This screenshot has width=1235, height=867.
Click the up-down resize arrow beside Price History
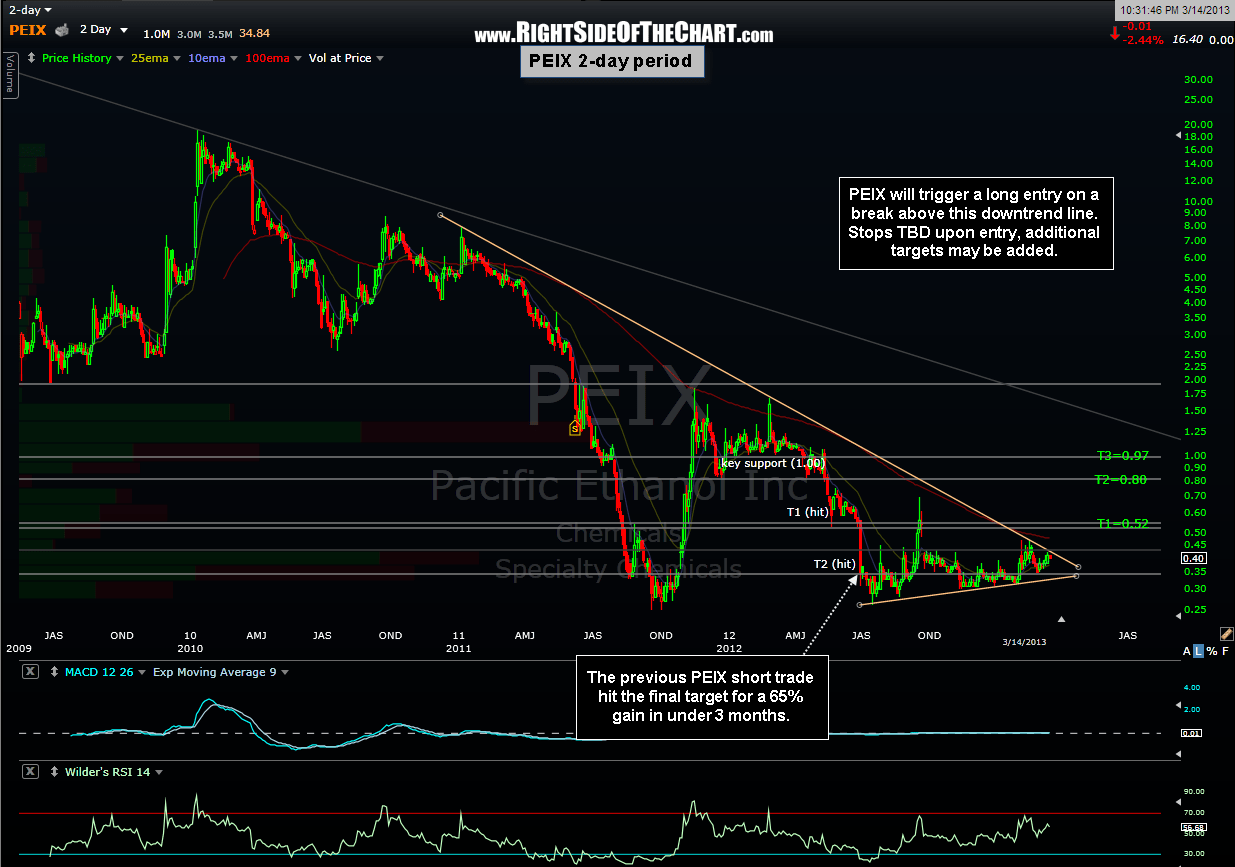pyautogui.click(x=31, y=58)
